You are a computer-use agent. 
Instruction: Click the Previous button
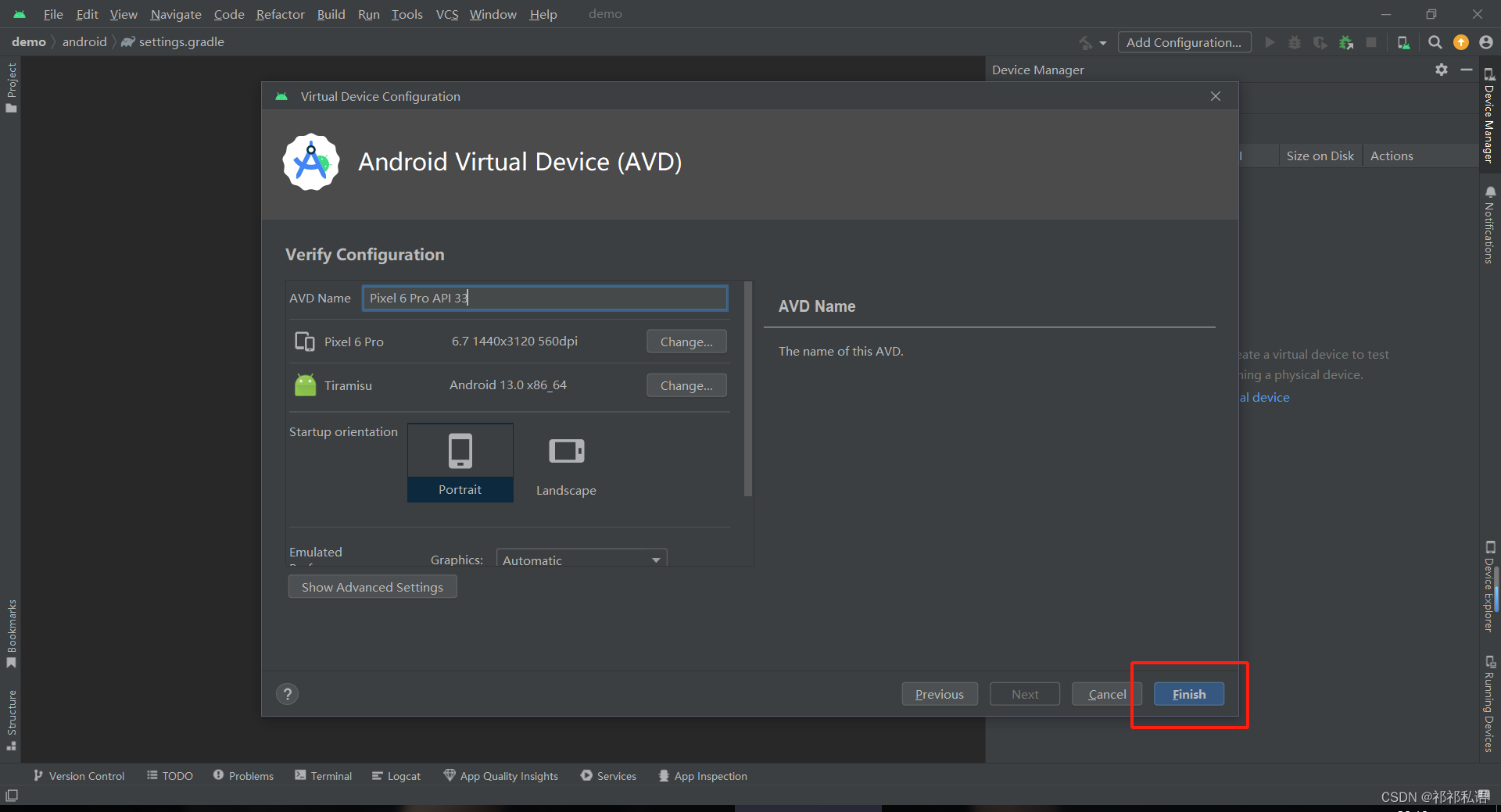point(940,694)
